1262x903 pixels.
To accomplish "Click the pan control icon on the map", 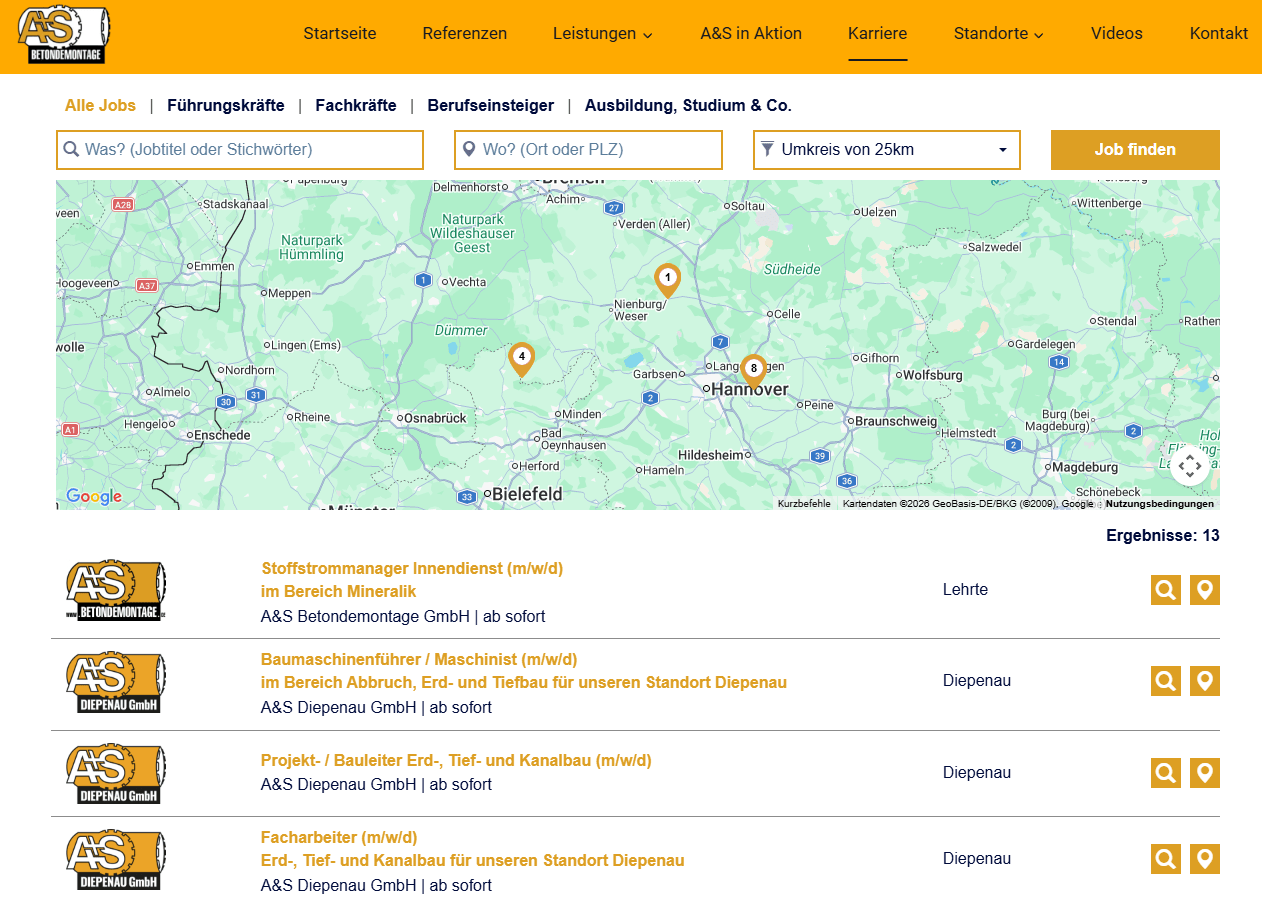I will point(1190,466).
